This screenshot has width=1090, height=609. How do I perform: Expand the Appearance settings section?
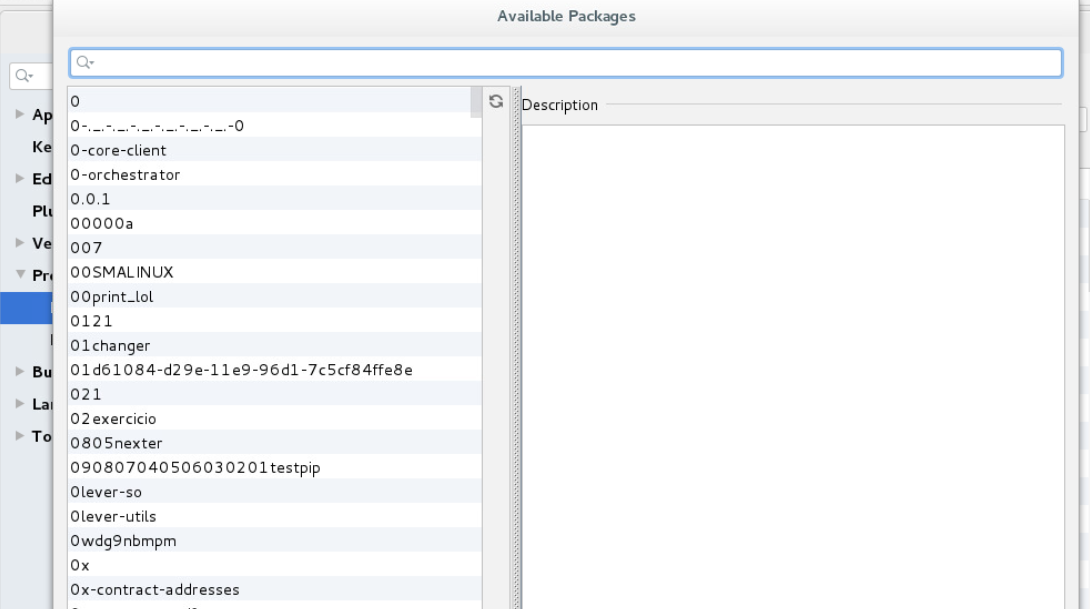pyautogui.click(x=18, y=115)
